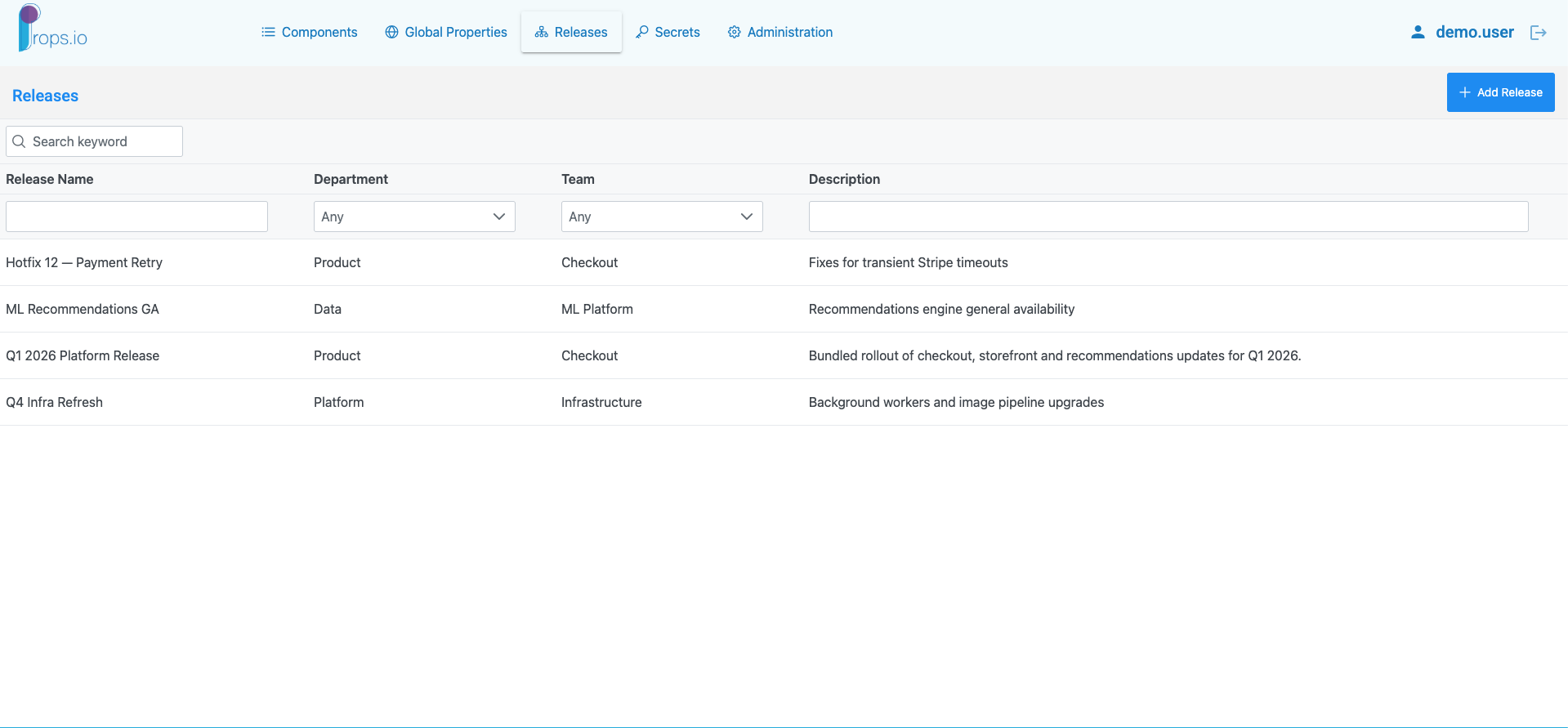Click the Releases hierarchy icon
This screenshot has width=1568, height=728.
click(x=541, y=32)
